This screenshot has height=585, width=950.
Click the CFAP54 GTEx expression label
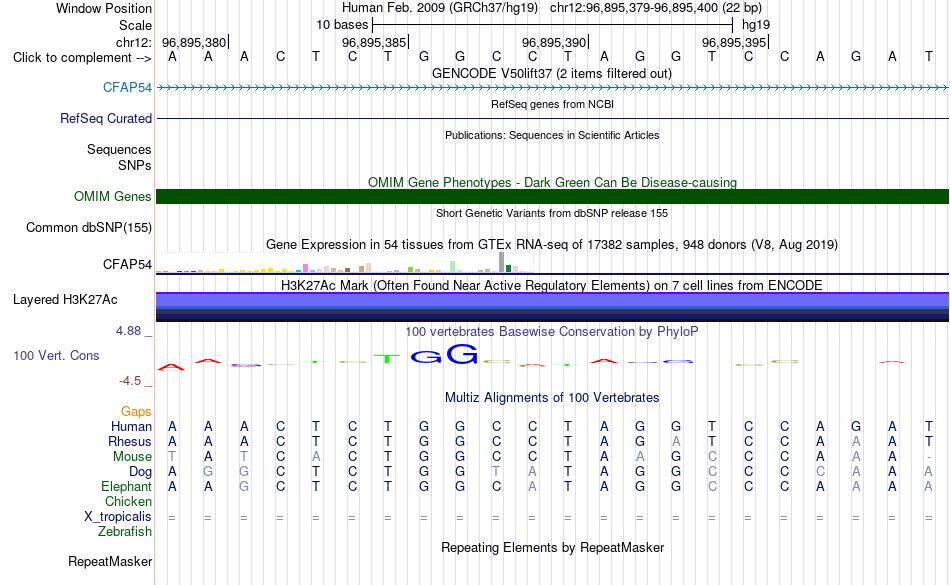[127, 264]
